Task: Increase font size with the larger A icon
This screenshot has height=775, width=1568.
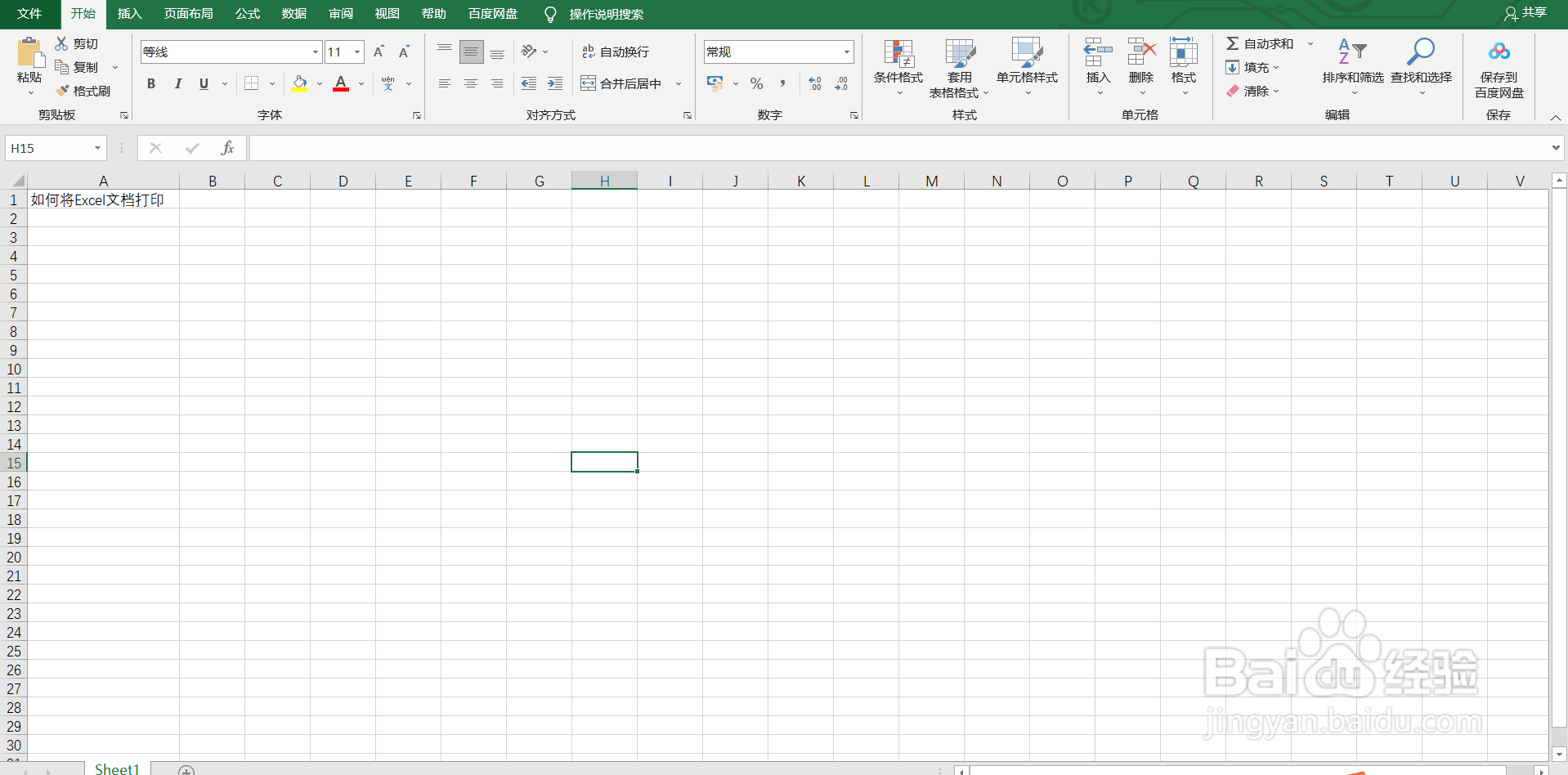Action: click(379, 52)
